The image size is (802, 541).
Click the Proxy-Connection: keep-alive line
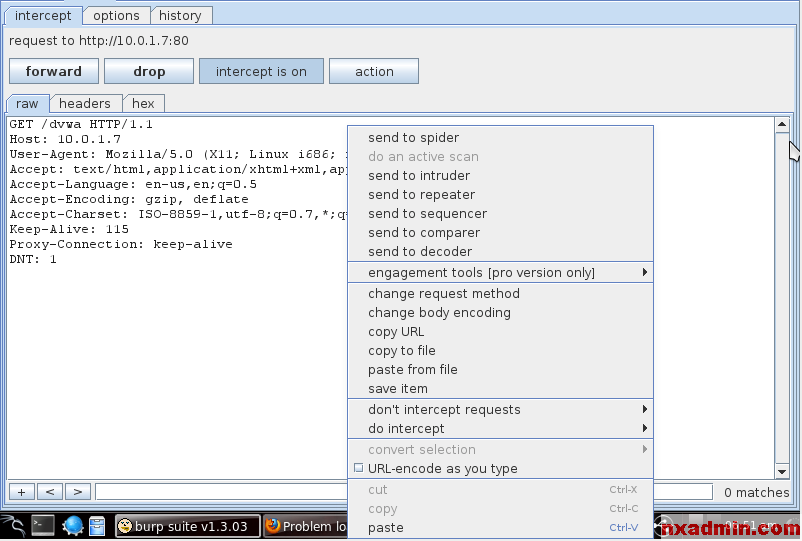pyautogui.click(x=121, y=244)
